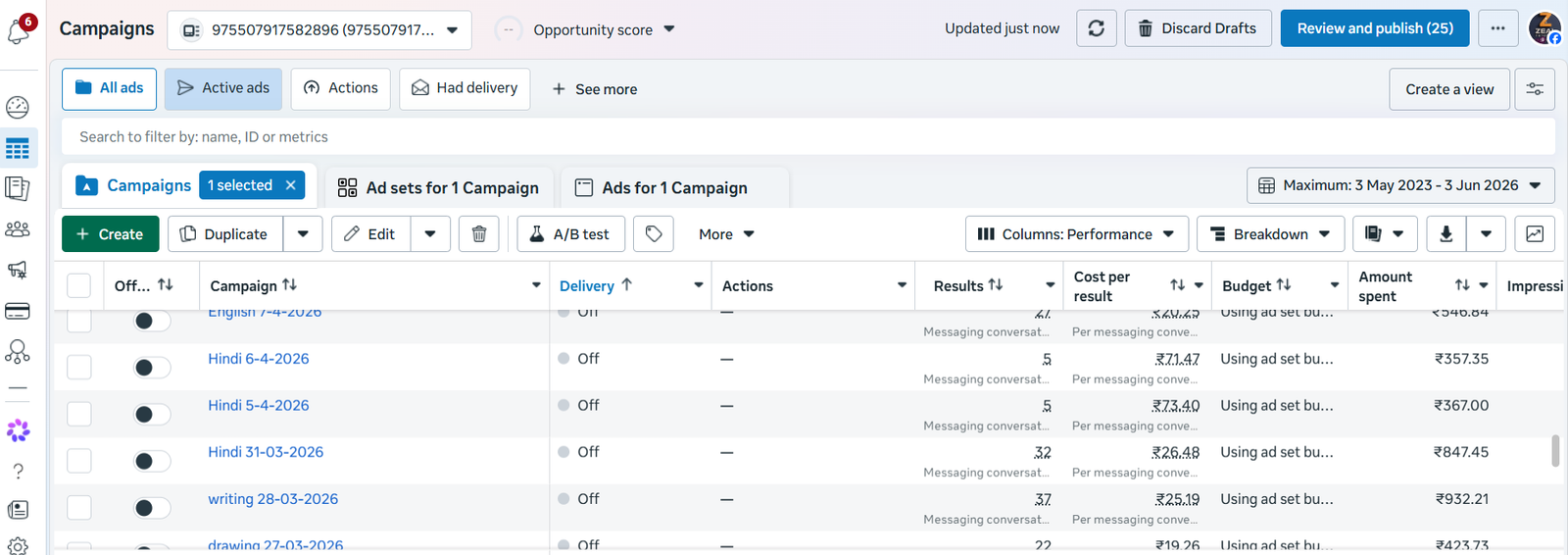The height and width of the screenshot is (555, 1568).
Task: Open Delivery column header menu
Action: [x=699, y=285]
